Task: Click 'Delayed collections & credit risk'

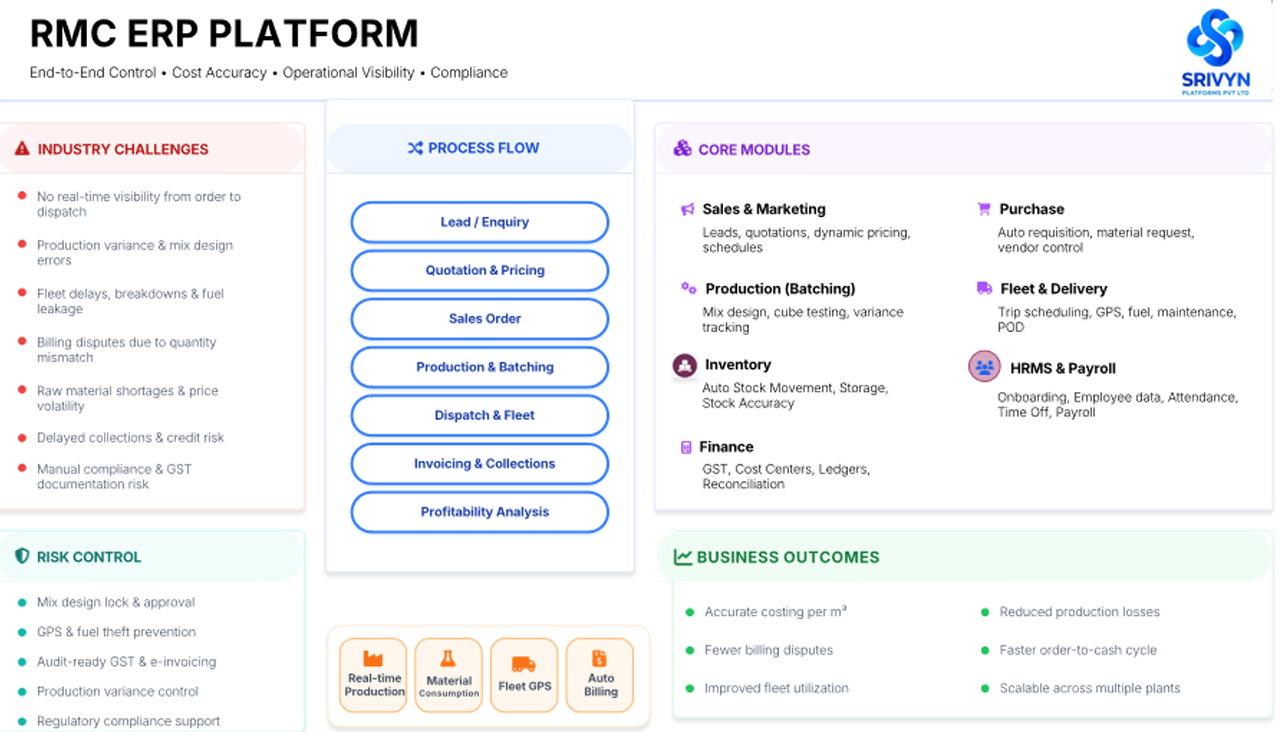Action: pyautogui.click(x=131, y=438)
